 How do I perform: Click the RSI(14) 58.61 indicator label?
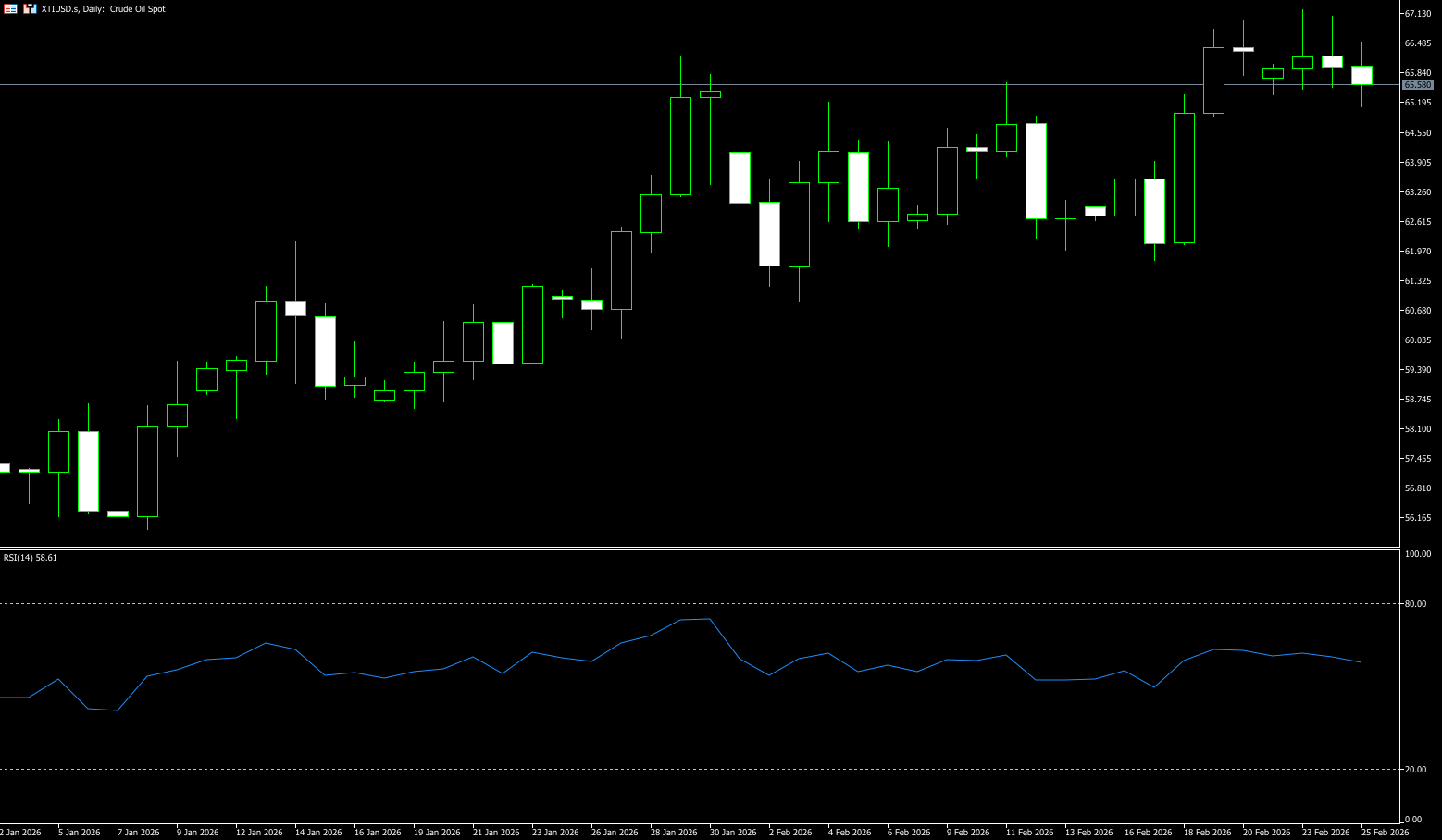[x=31, y=558]
